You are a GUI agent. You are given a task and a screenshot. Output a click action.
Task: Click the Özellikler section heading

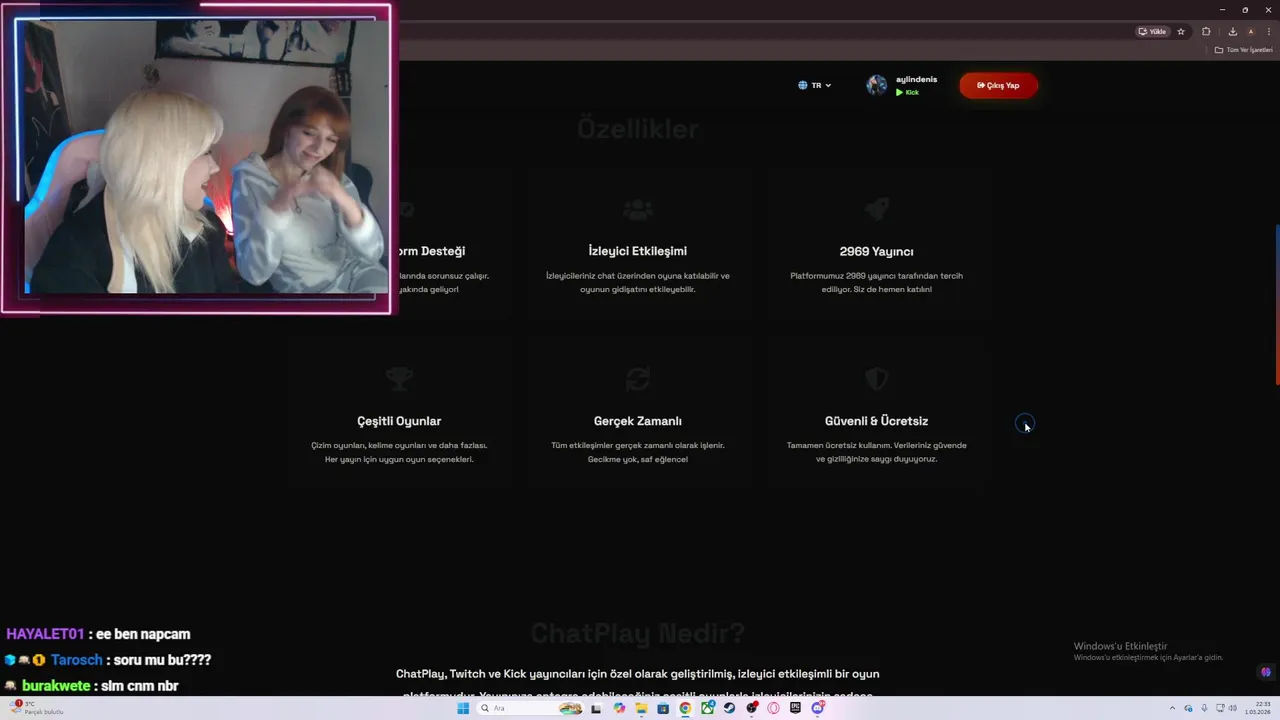tap(638, 129)
